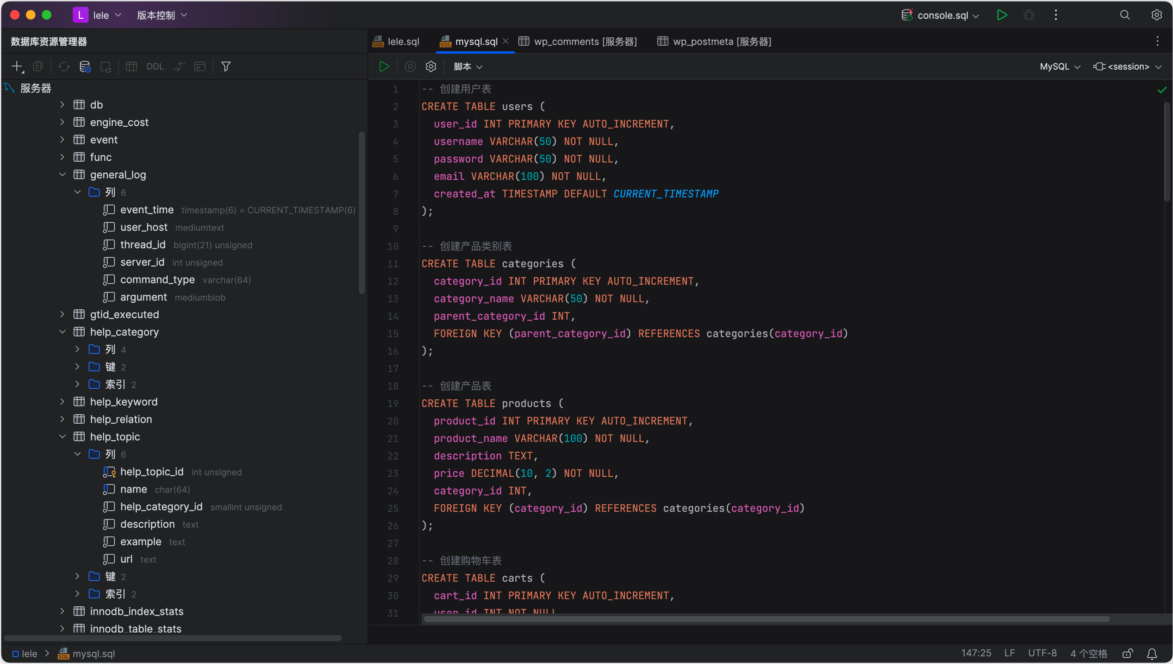Open the tab bar more options dots
Viewport: 1173px width, 664px height.
pyautogui.click(x=1157, y=41)
